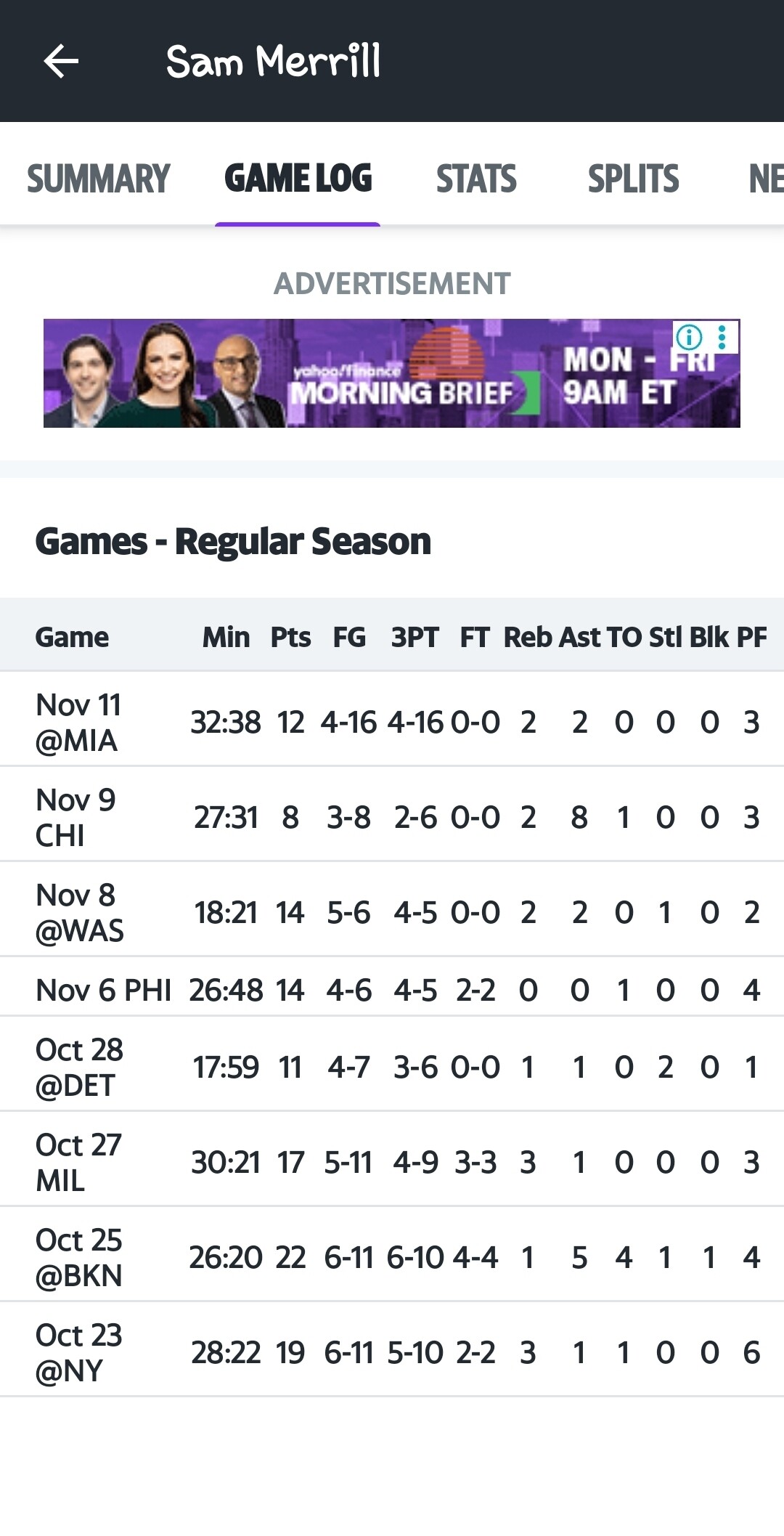Open the partially visible tab after Splits
The image size is (784, 1536).
click(x=765, y=179)
